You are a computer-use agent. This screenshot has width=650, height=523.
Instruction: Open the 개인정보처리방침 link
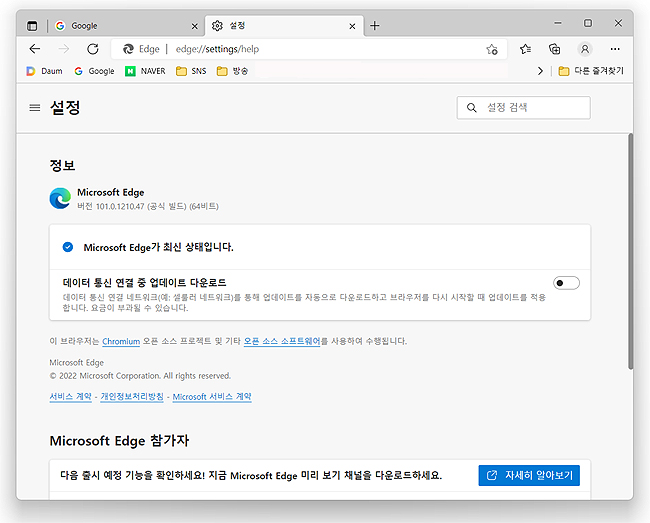coord(132,397)
